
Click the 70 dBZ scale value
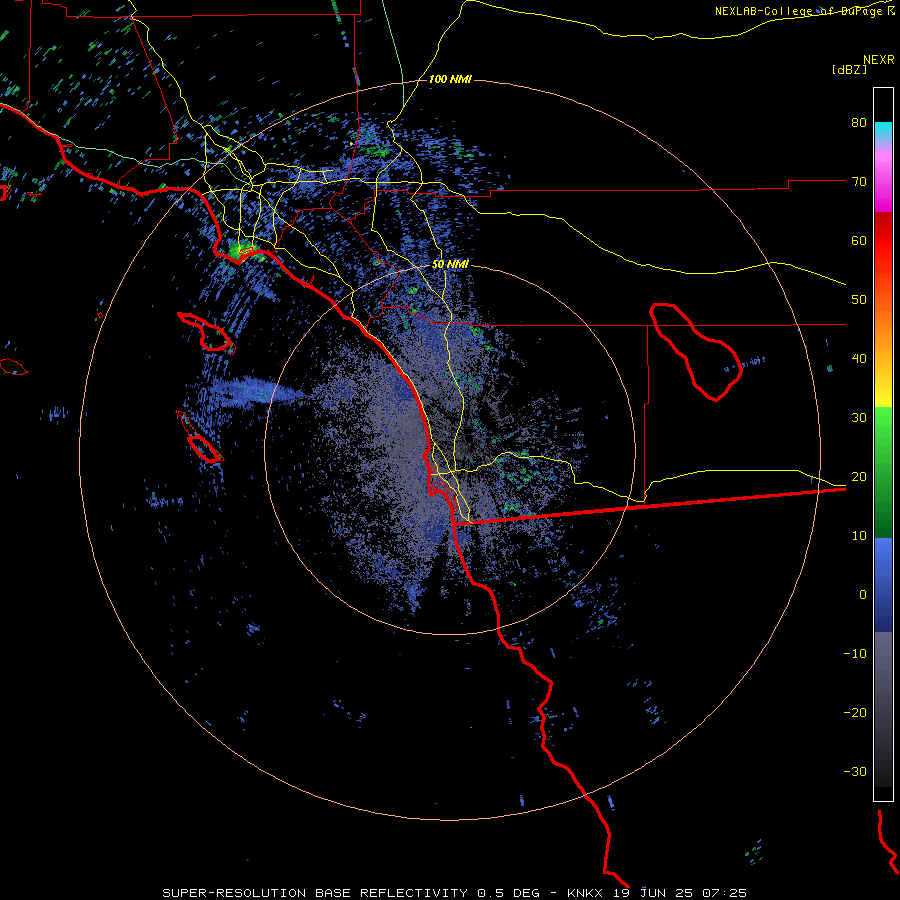coord(859,182)
